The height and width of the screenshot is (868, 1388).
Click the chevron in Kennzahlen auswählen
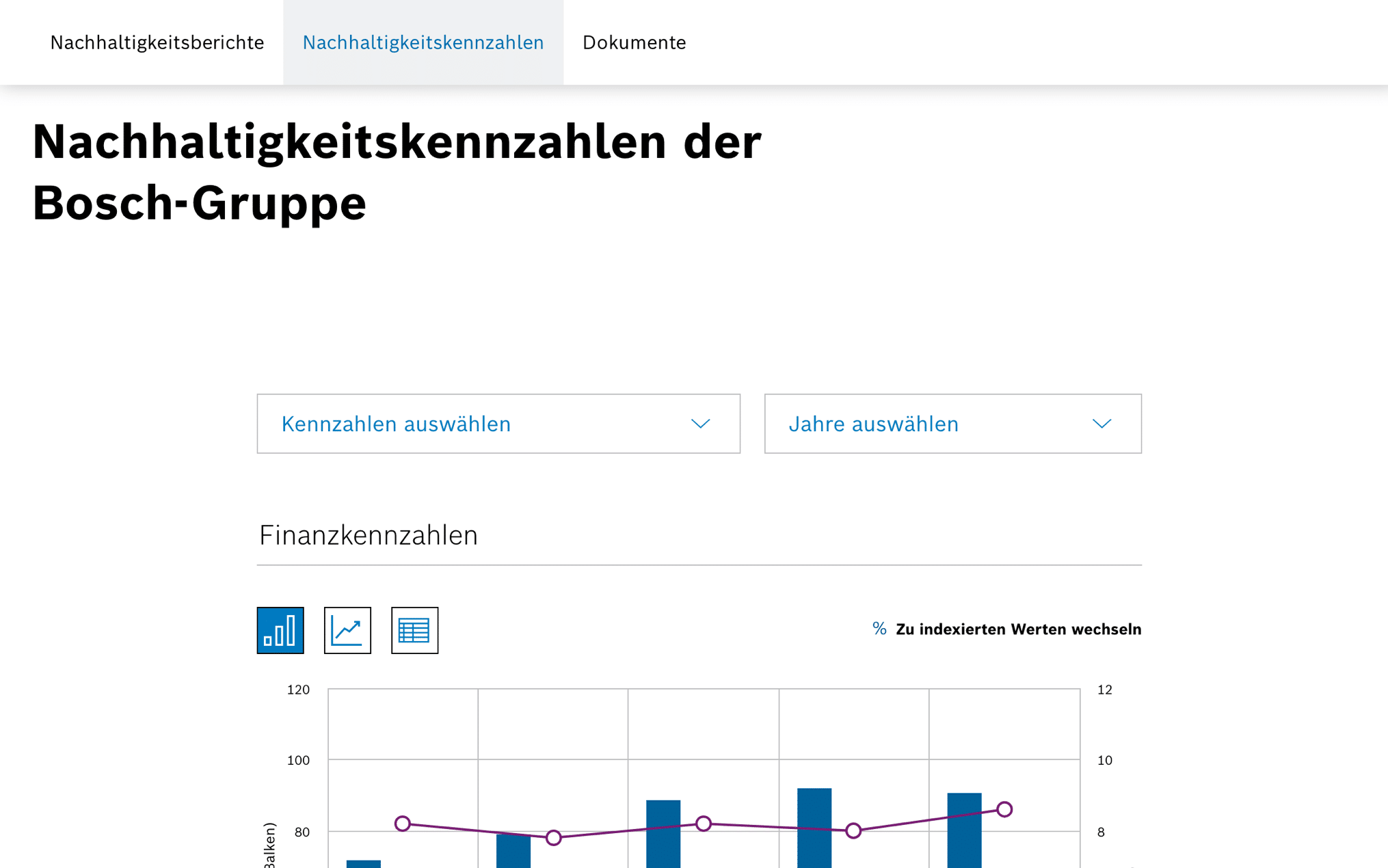701,424
